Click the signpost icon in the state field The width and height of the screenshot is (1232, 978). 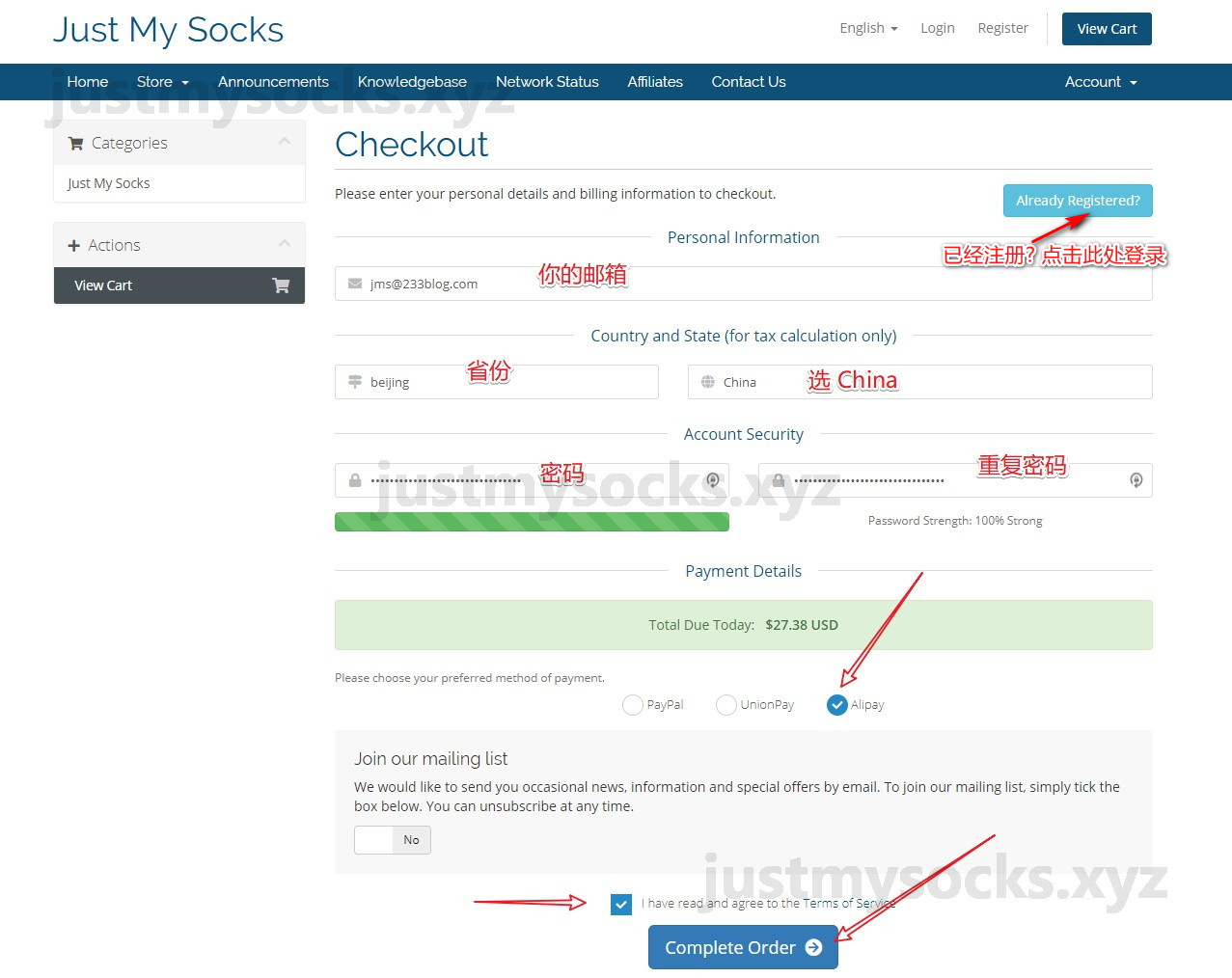coord(355,382)
